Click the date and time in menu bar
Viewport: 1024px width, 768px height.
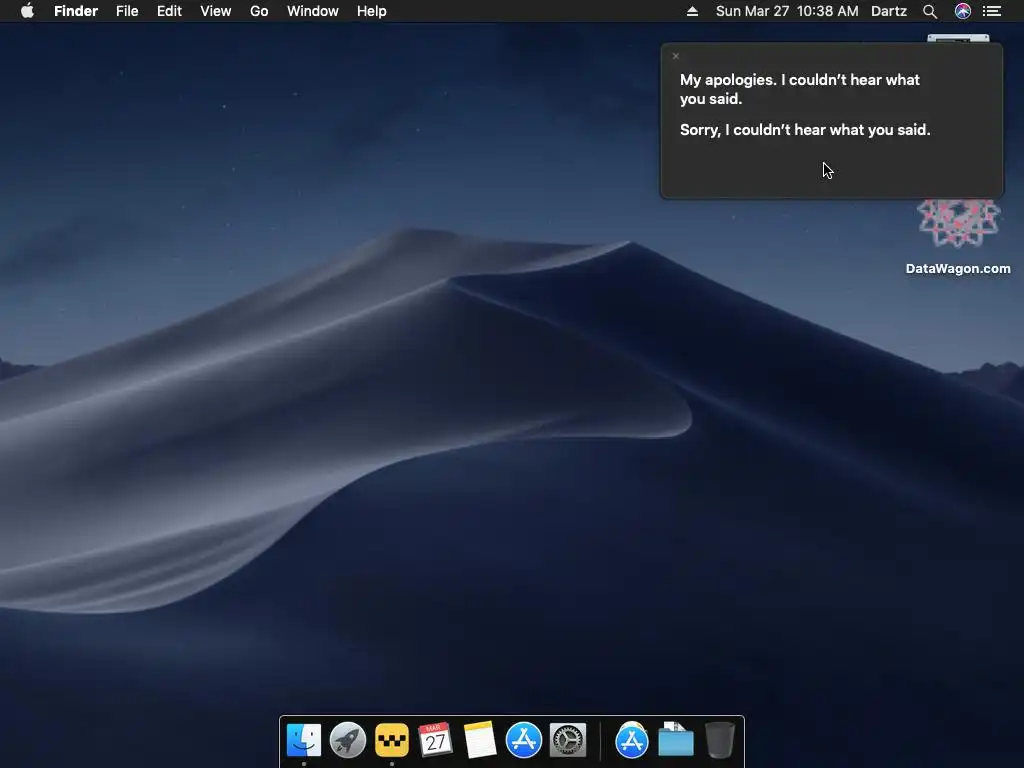pyautogui.click(x=787, y=11)
